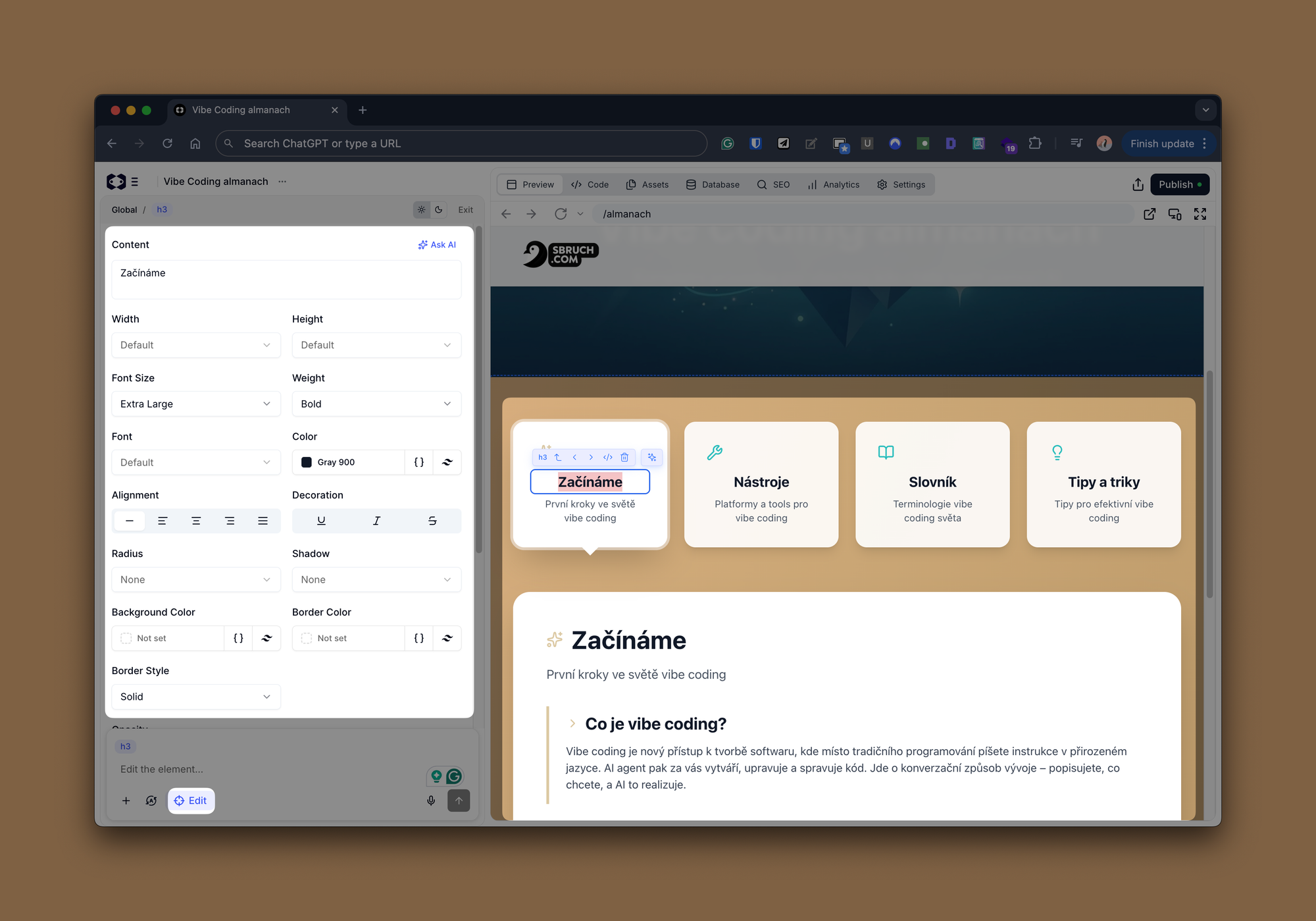1316x921 pixels.
Task: Switch to the Database tab
Action: (x=713, y=184)
